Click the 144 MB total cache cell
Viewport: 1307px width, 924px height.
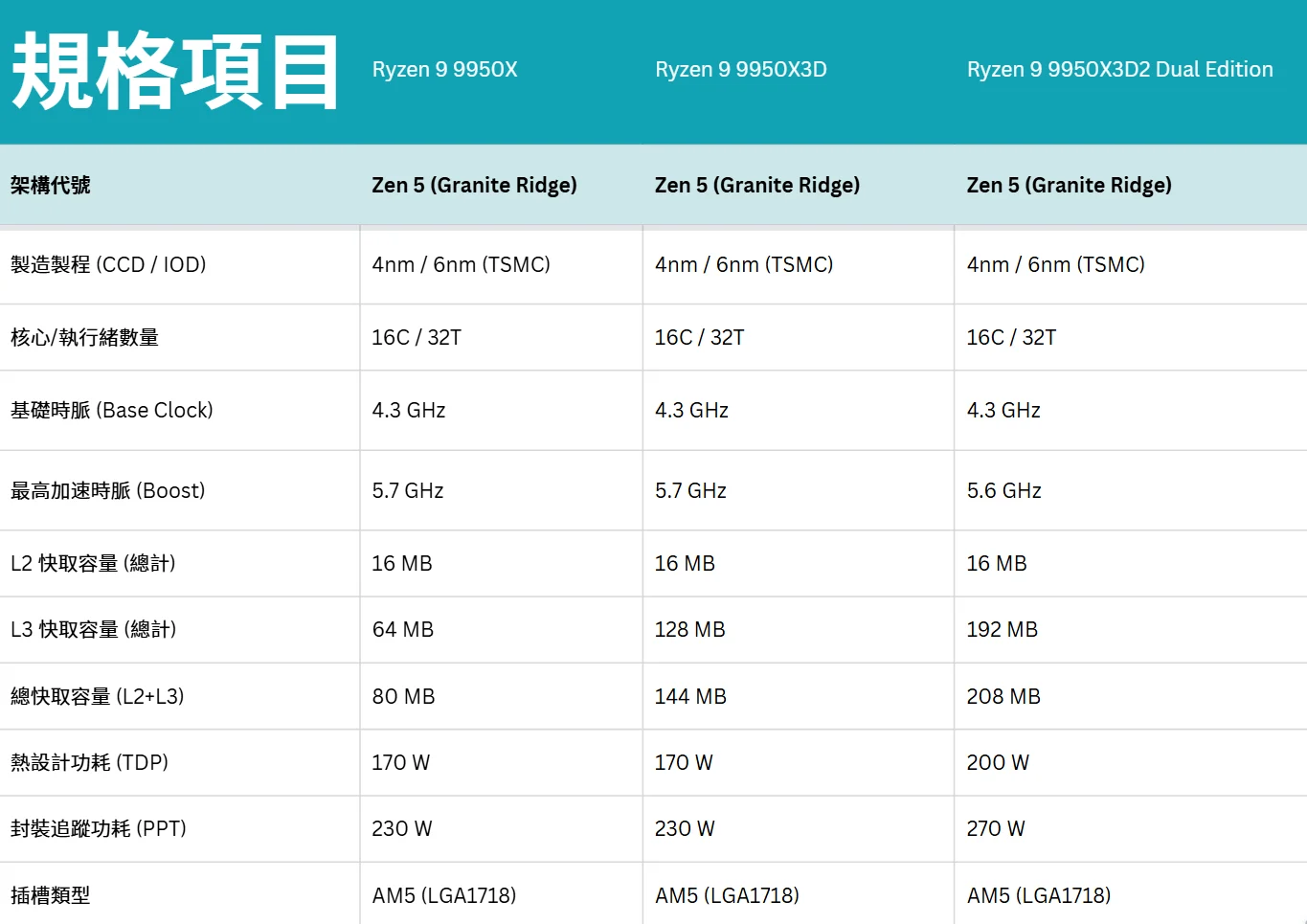689,697
